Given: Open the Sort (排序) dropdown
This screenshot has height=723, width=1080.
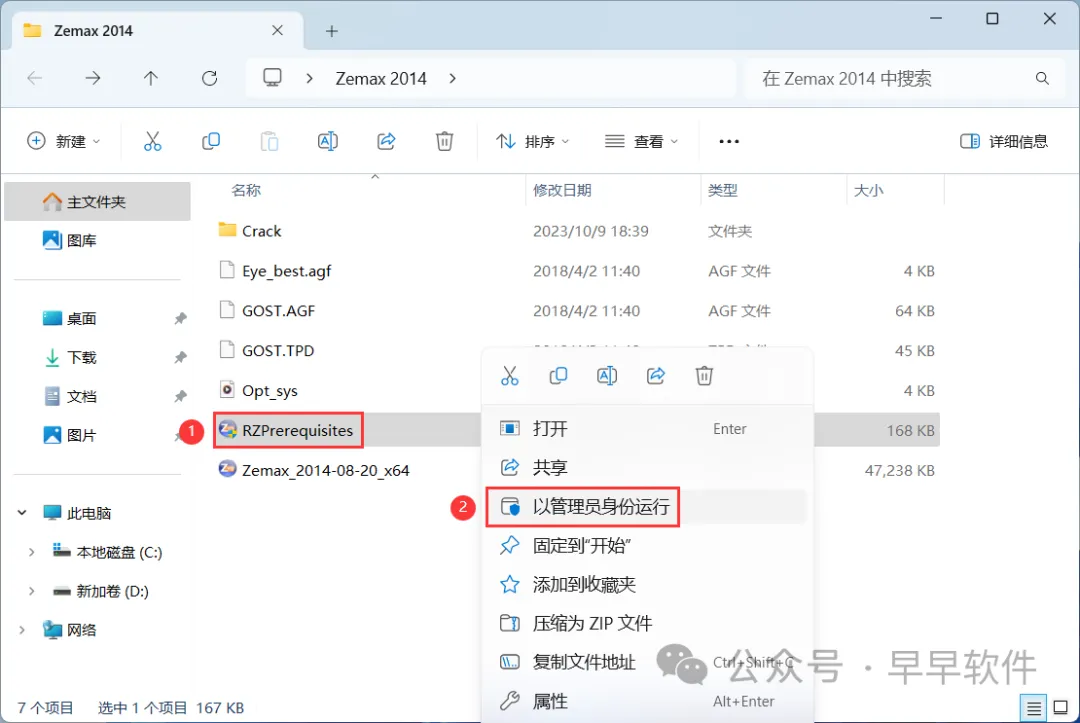Looking at the screenshot, I should (x=532, y=141).
